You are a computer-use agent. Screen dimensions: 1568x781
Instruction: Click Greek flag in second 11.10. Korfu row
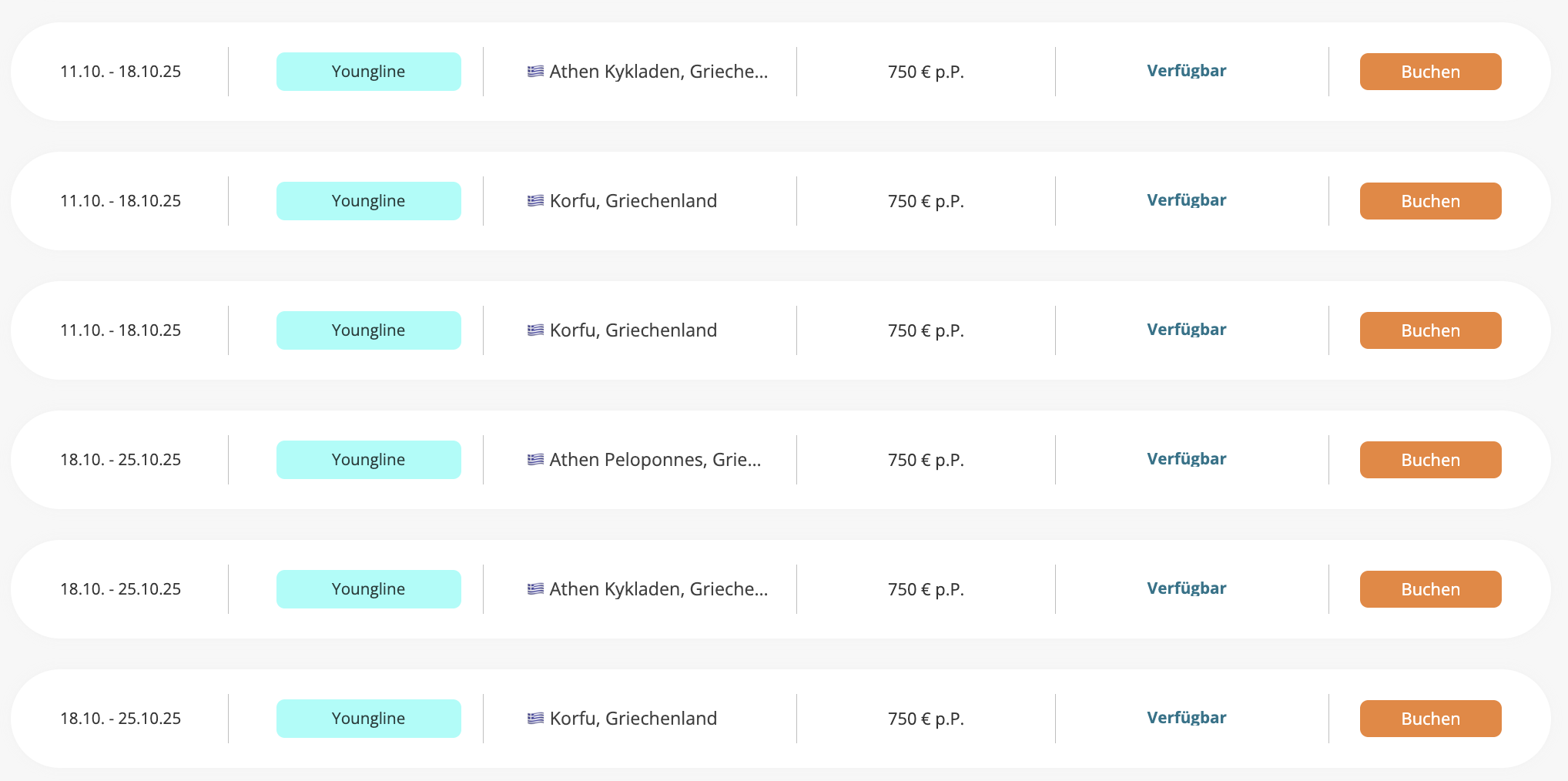(535, 330)
